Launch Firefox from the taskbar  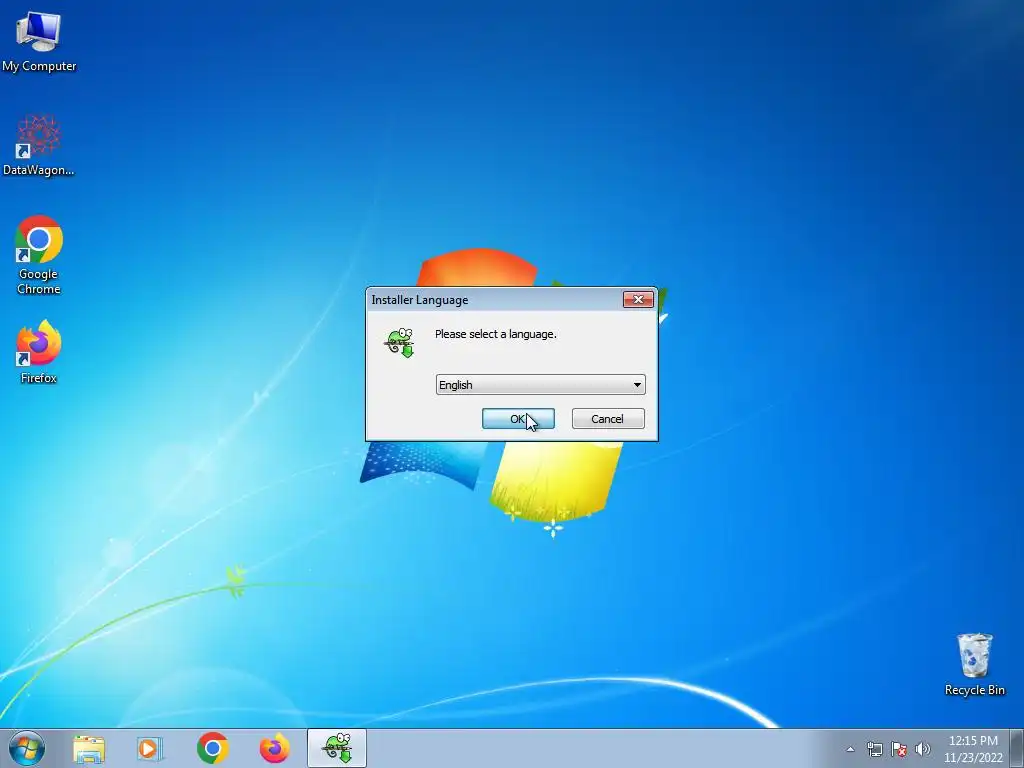(274, 748)
